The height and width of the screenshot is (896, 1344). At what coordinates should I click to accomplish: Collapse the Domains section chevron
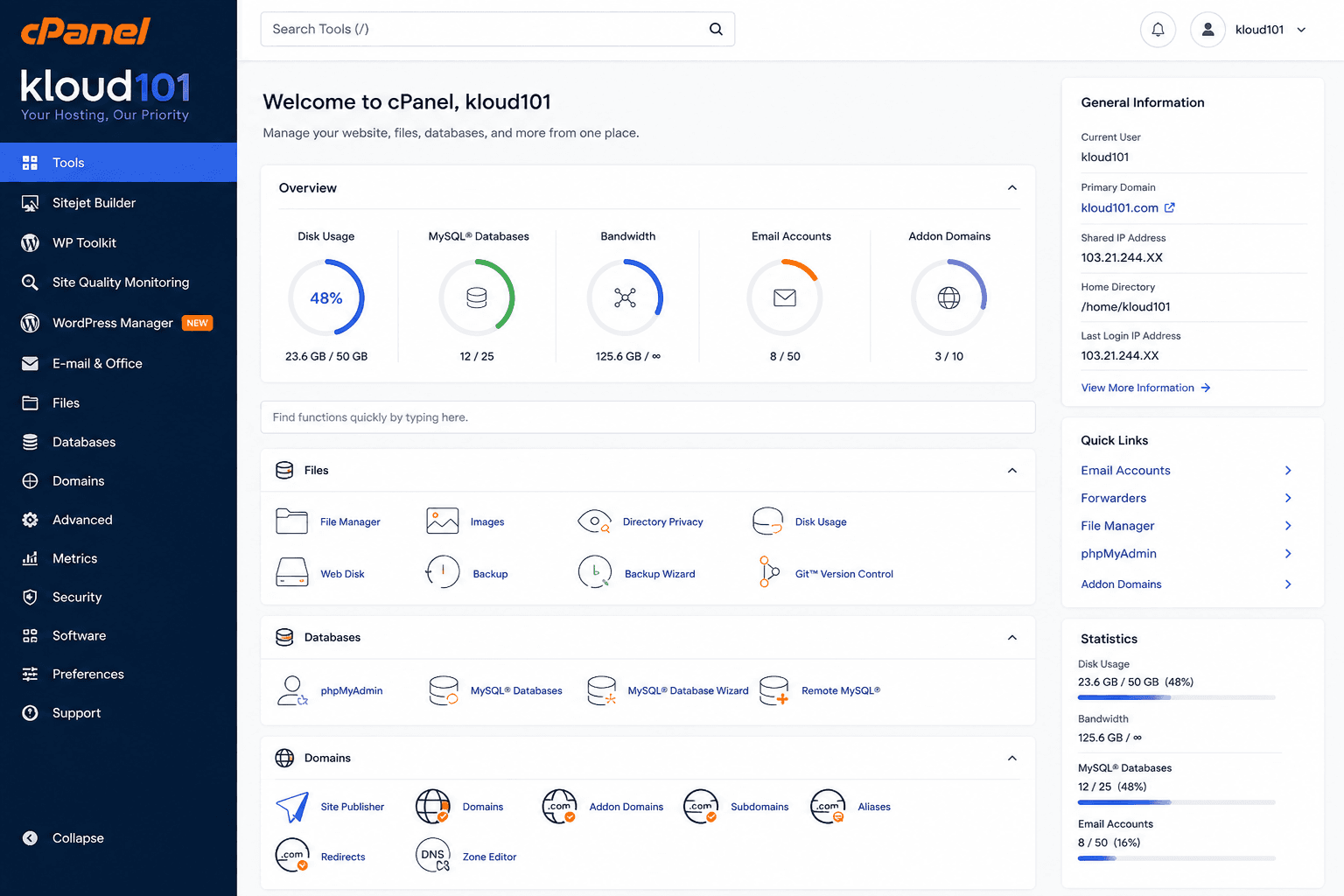[x=1012, y=759]
